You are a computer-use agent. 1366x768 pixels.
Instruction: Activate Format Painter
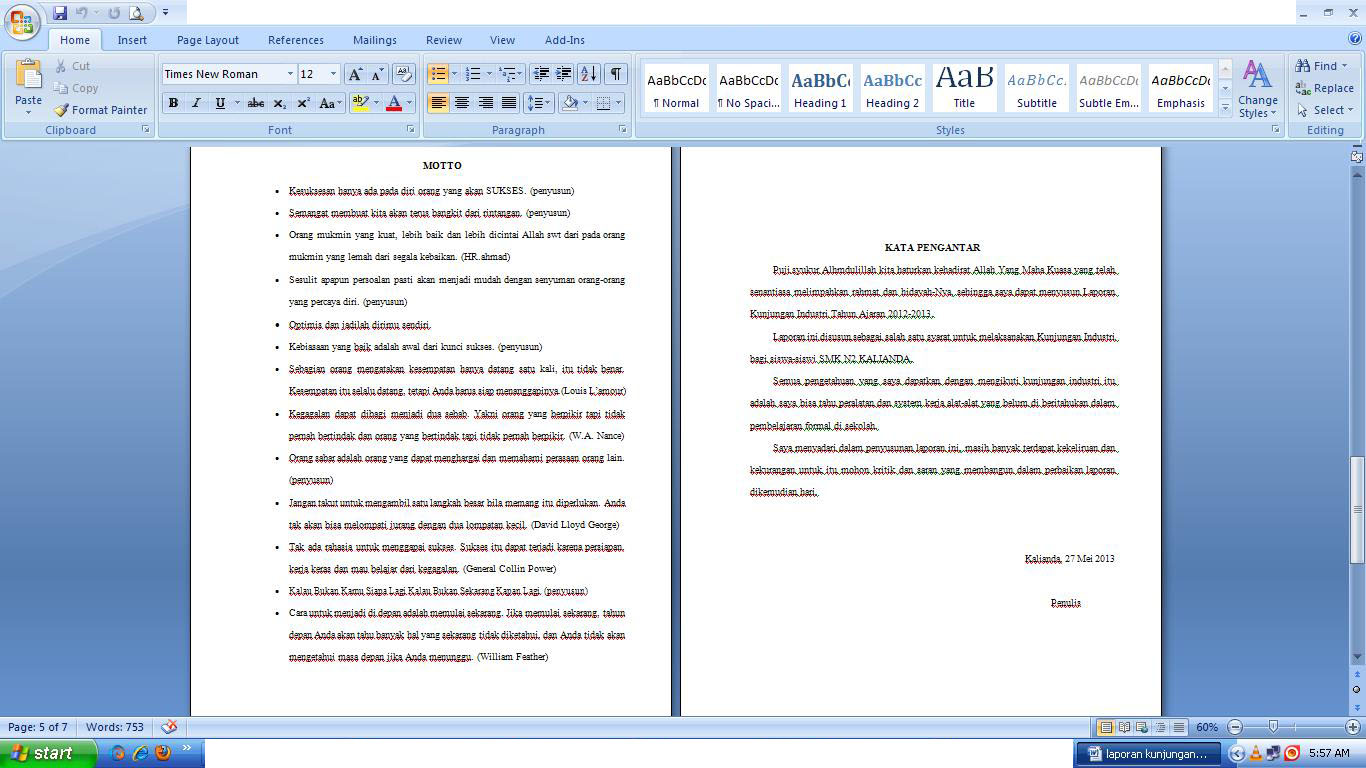[100, 110]
